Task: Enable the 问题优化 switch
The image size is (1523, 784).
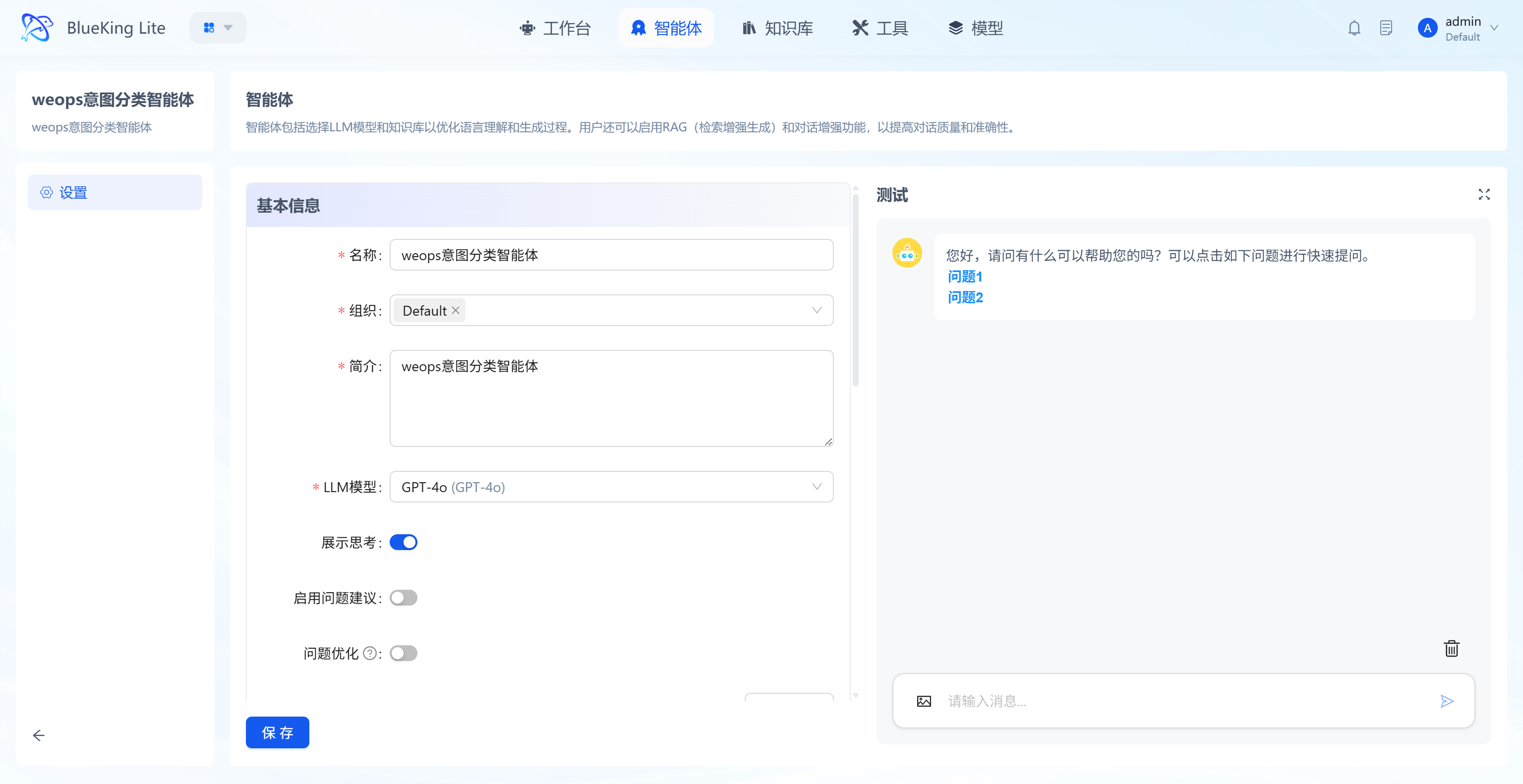Action: click(x=403, y=653)
